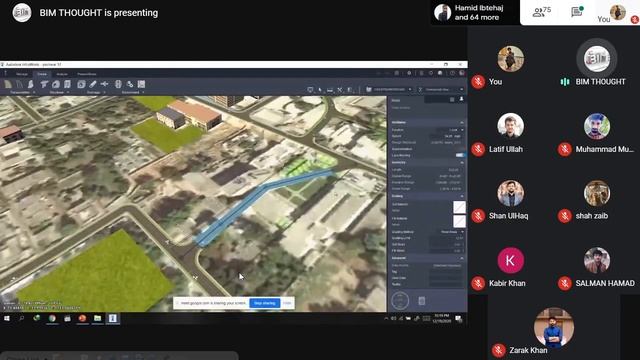The width and height of the screenshot is (640, 360).
Task: Open Chrome from the shared taskbar
Action: tap(52, 318)
